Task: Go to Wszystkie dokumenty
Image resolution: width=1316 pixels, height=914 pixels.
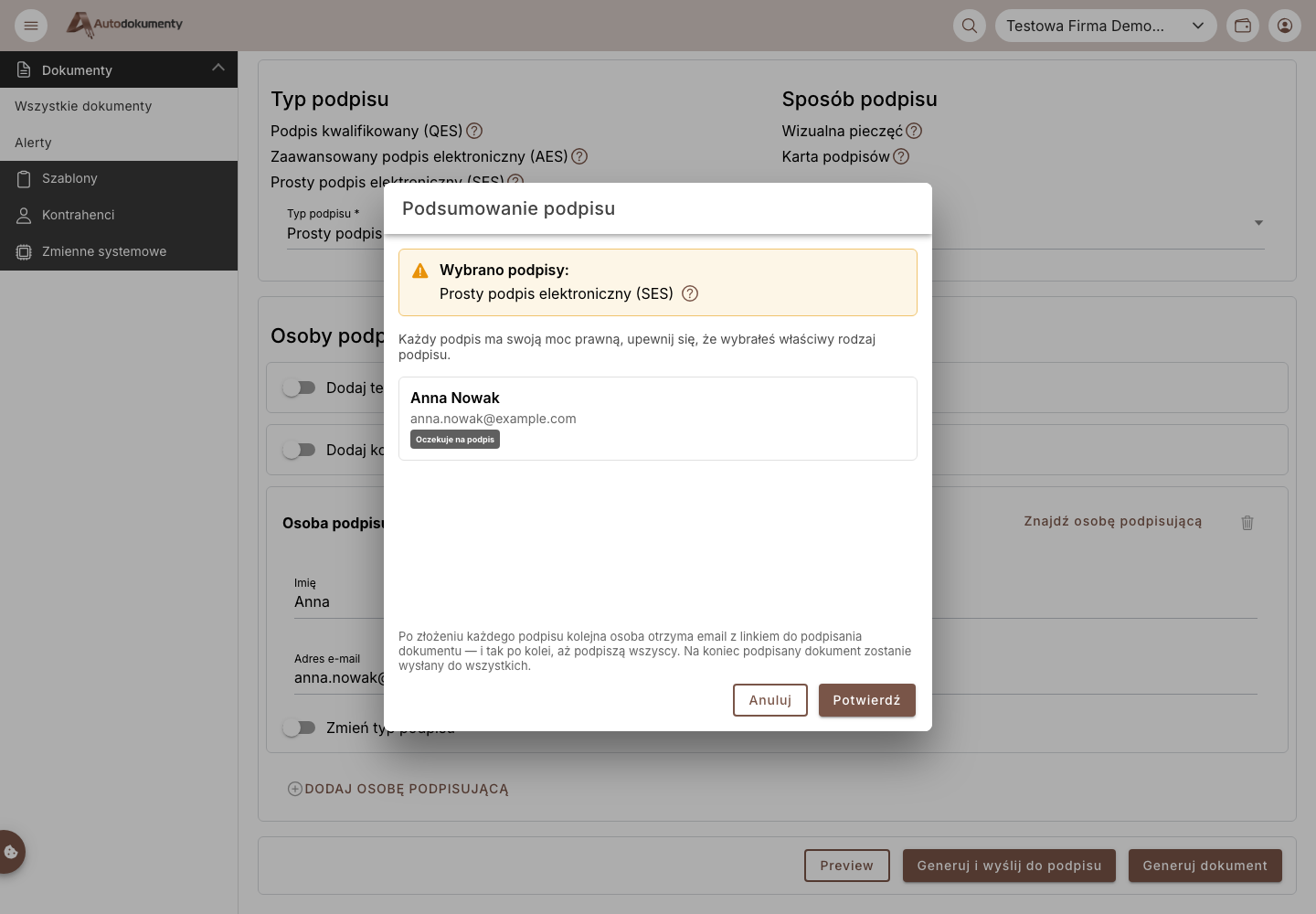Action: pyautogui.click(x=119, y=106)
